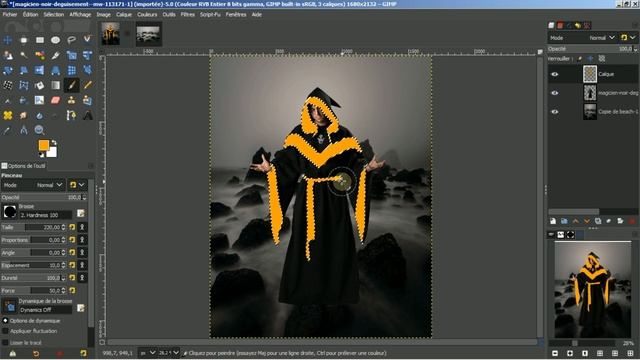The height and width of the screenshot is (360, 640).
Task: Open the Calque menu
Action: pyautogui.click(x=124, y=14)
